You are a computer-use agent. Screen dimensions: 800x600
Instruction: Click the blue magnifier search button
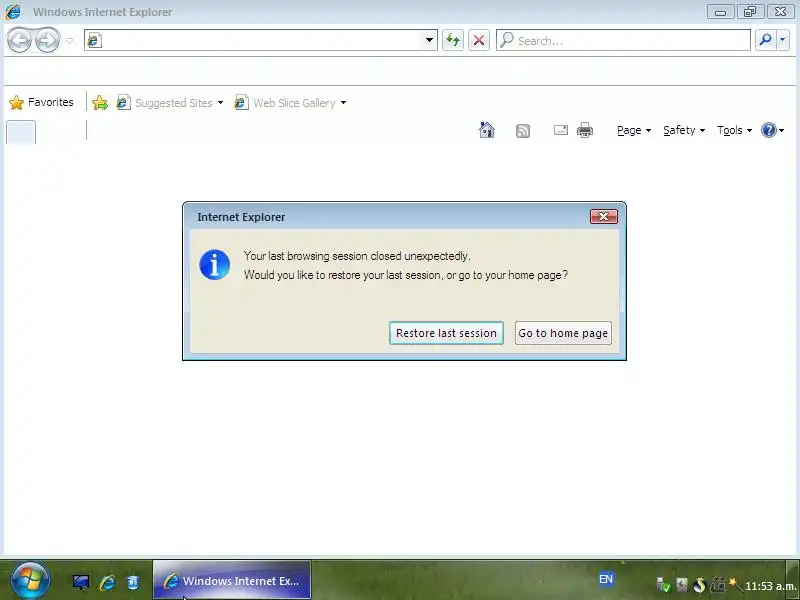pos(765,40)
